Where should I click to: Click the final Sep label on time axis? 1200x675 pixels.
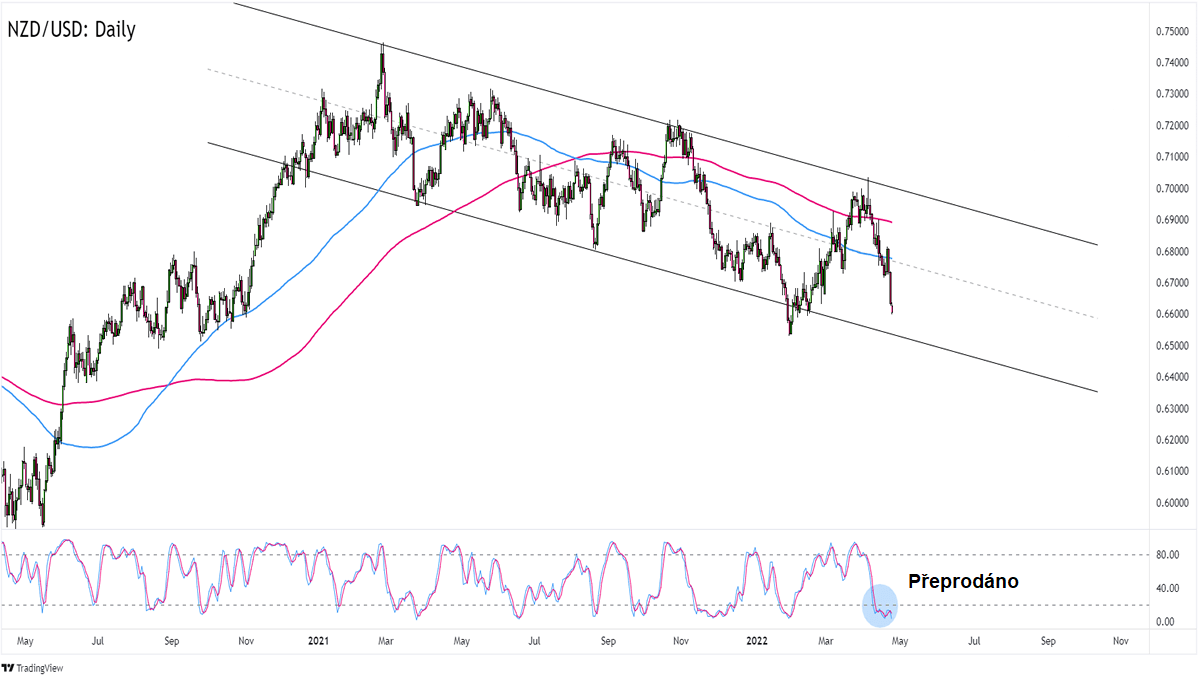pyautogui.click(x=1048, y=639)
